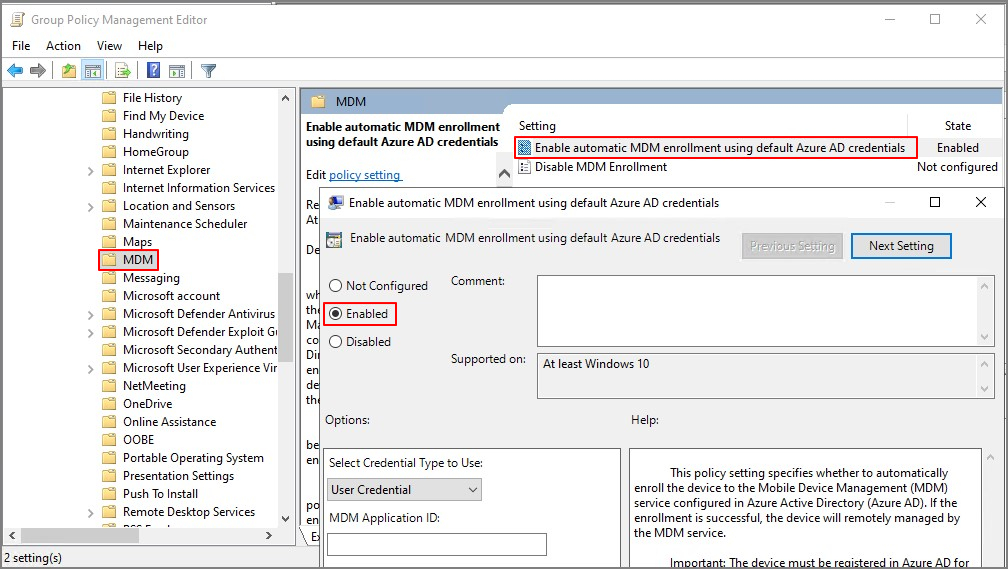Image resolution: width=1008 pixels, height=569 pixels.
Task: Select the Not Configured radio button
Action: (x=336, y=285)
